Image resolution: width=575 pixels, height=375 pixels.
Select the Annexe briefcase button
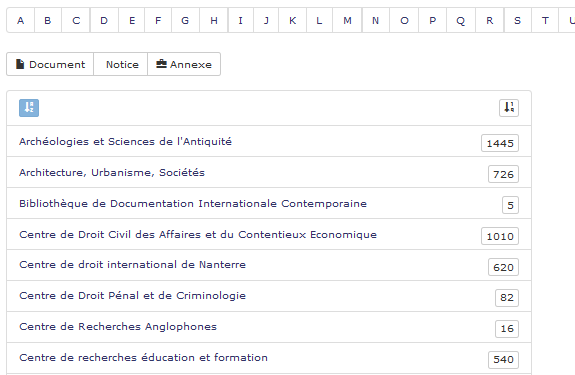click(184, 64)
